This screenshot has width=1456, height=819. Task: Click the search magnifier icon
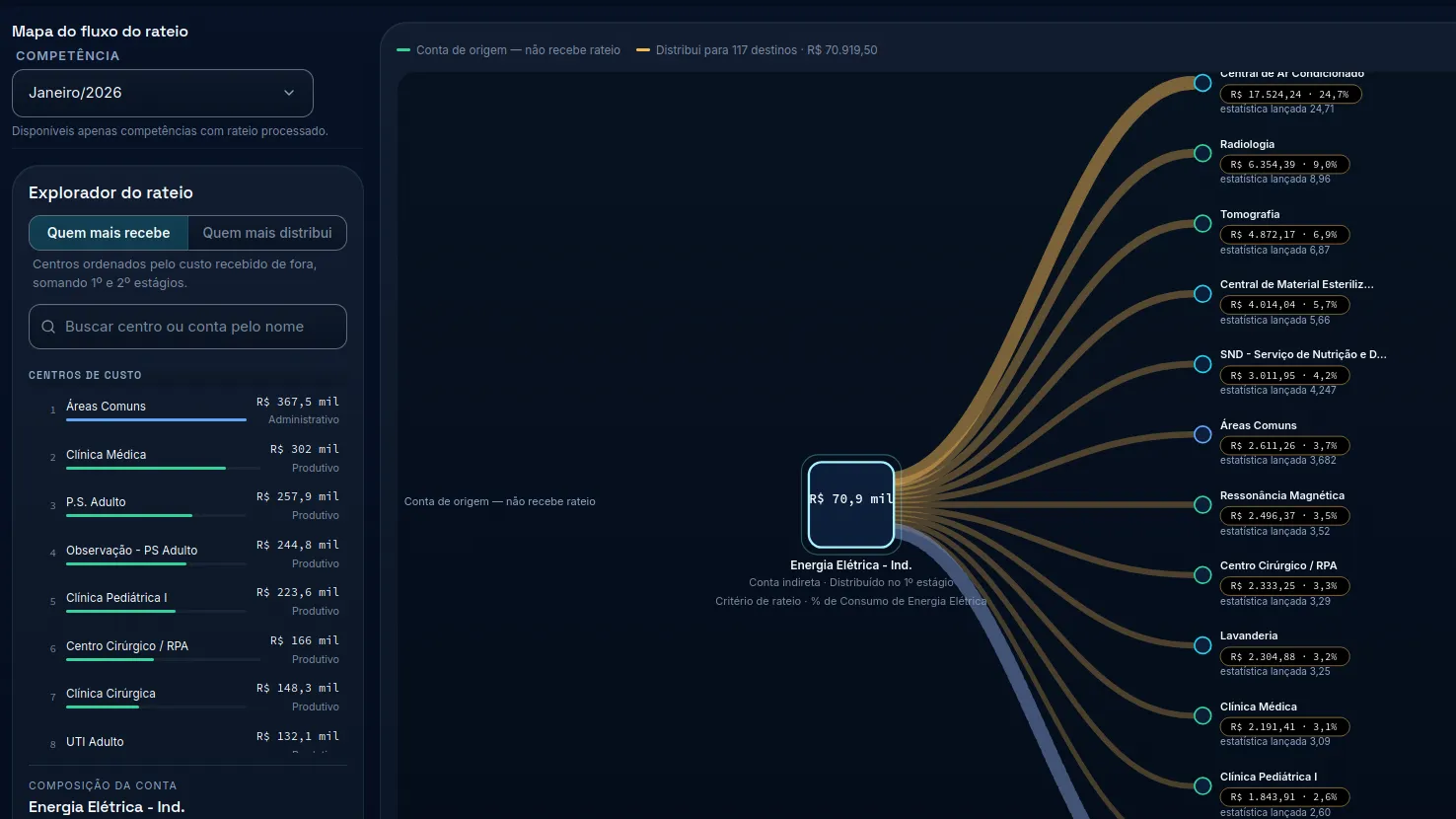[x=48, y=327]
